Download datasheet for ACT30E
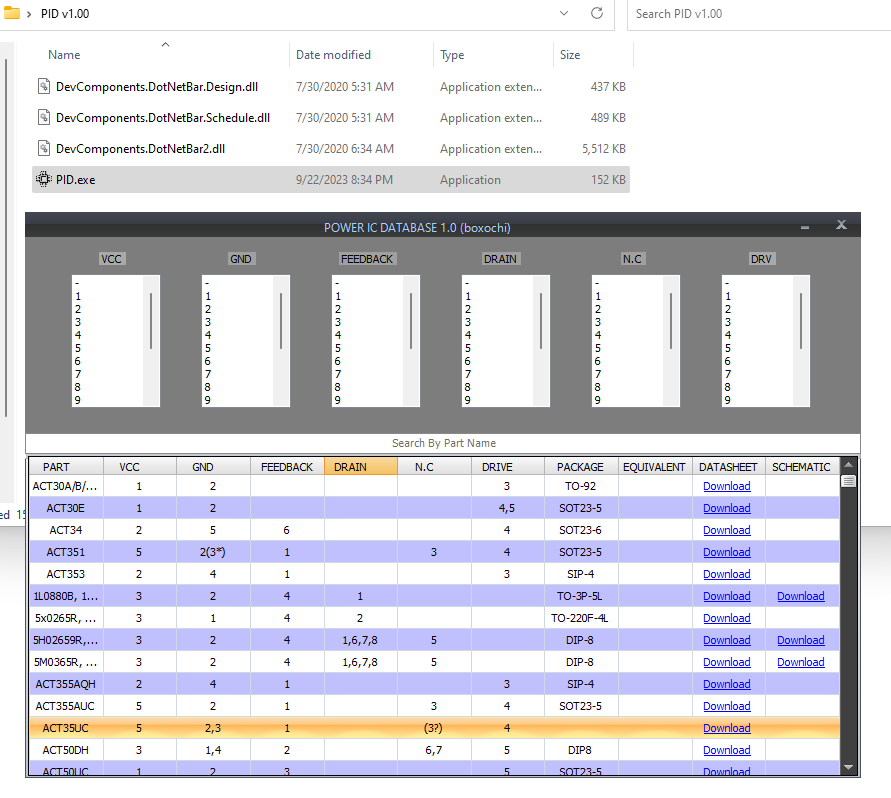 (727, 508)
